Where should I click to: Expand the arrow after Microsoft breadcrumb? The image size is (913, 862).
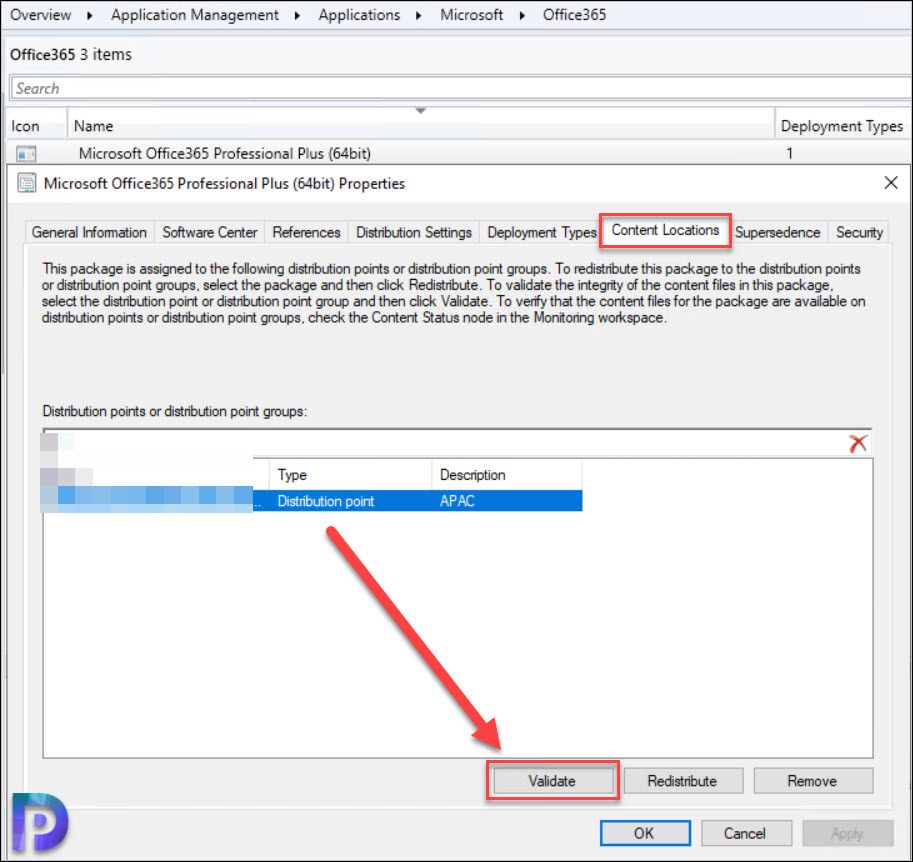click(x=522, y=15)
